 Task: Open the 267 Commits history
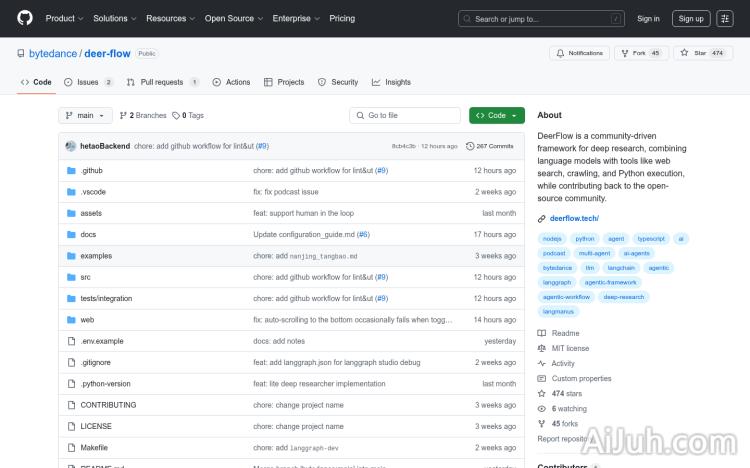(x=490, y=146)
